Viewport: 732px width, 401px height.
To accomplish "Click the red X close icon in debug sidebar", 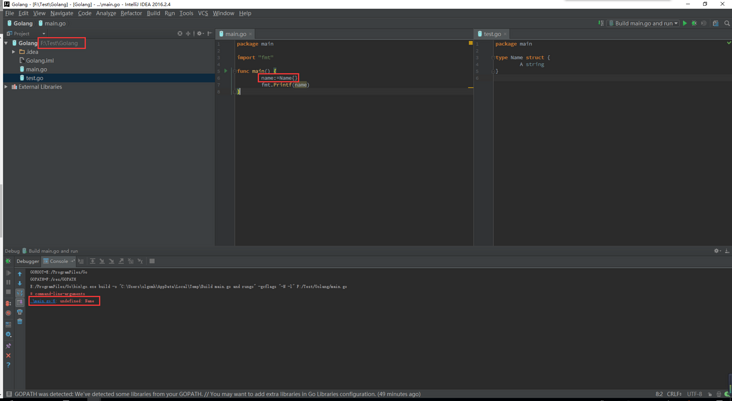I will tap(9, 355).
